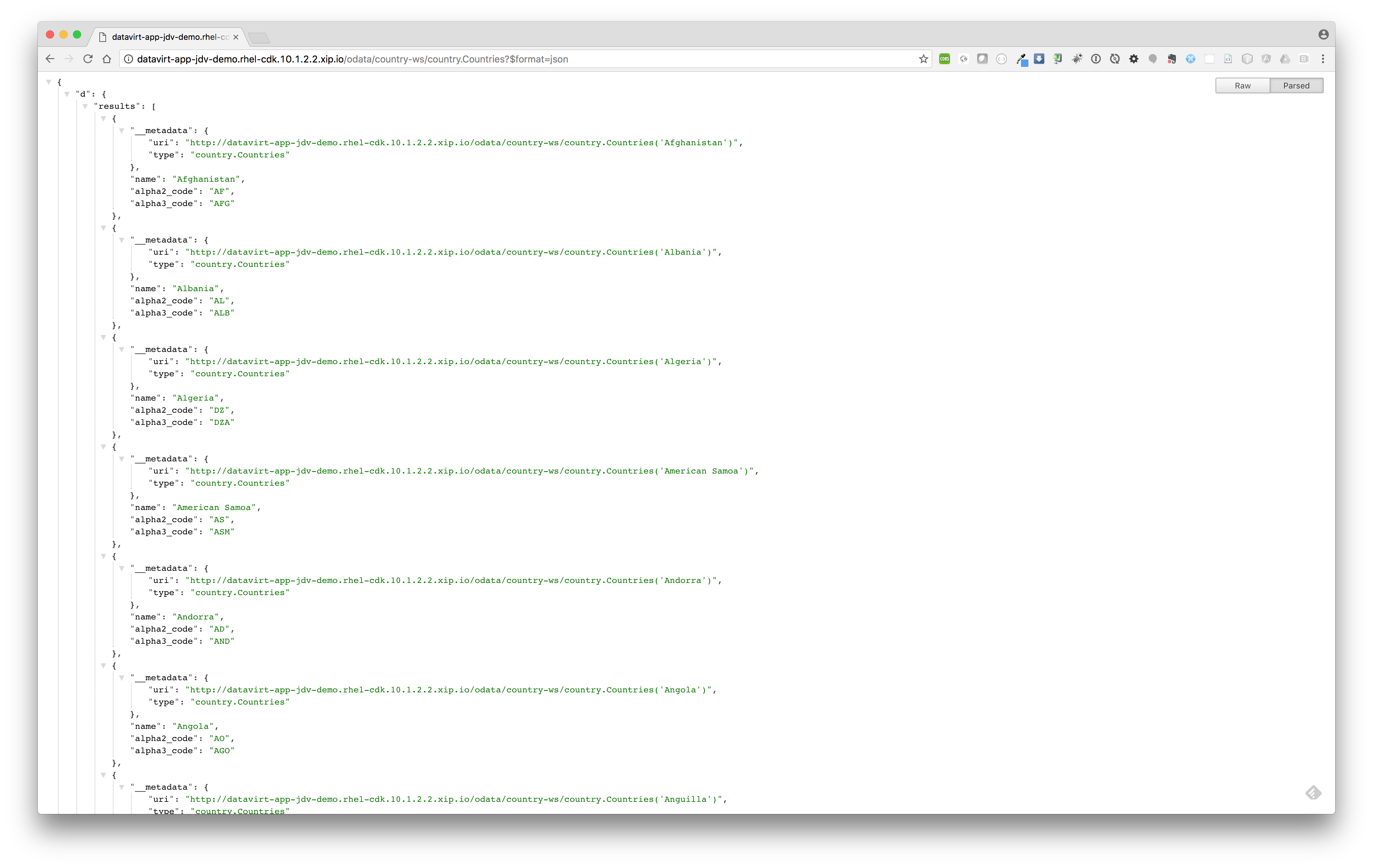Open the eyedropper color picker extension
1373x868 pixels.
pos(1021,59)
